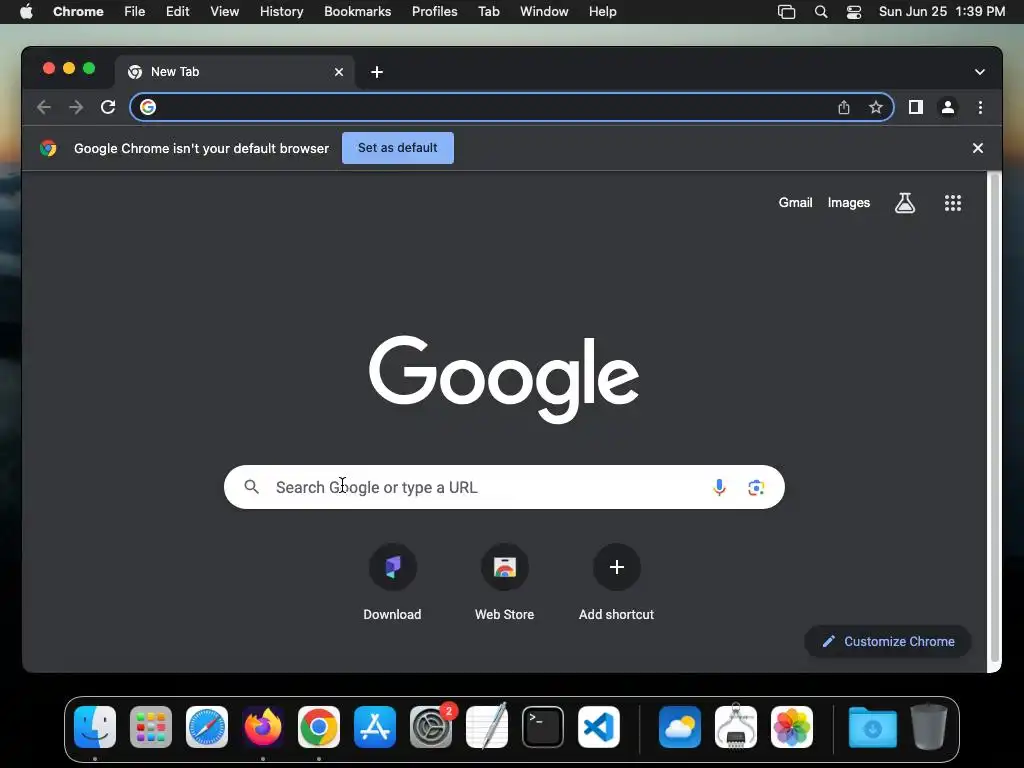This screenshot has height=768, width=1024.
Task: Reload the page with refresh icon
Action: coord(108,107)
